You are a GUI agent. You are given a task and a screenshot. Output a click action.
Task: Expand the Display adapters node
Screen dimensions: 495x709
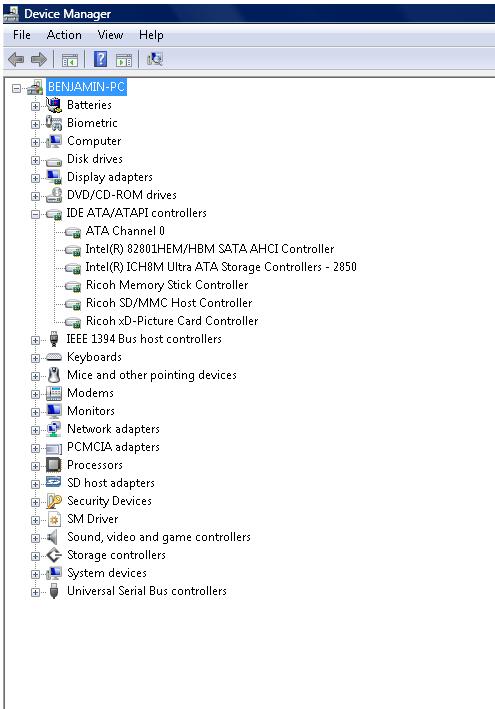tap(35, 179)
